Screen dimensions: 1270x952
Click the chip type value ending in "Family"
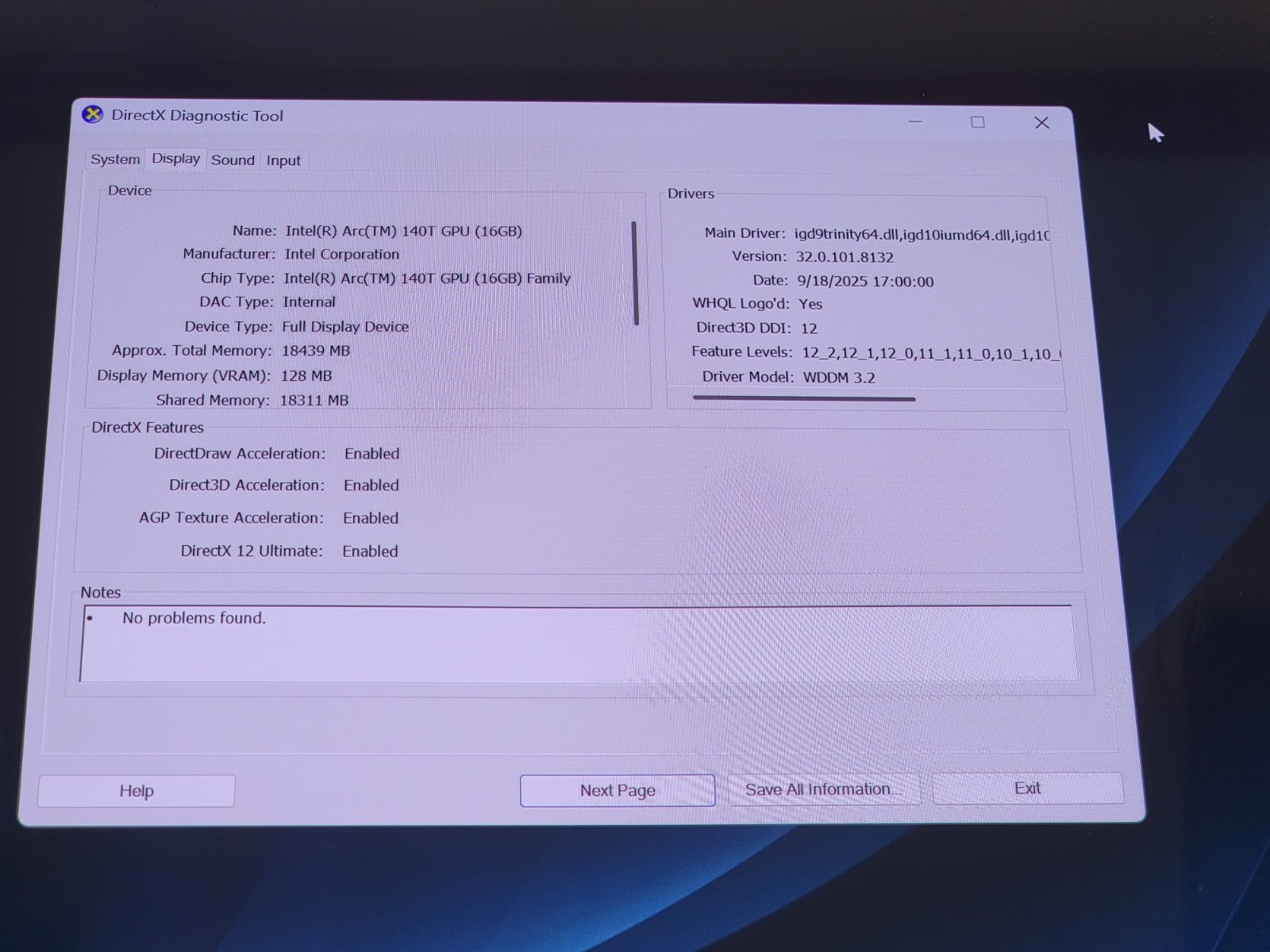[427, 278]
